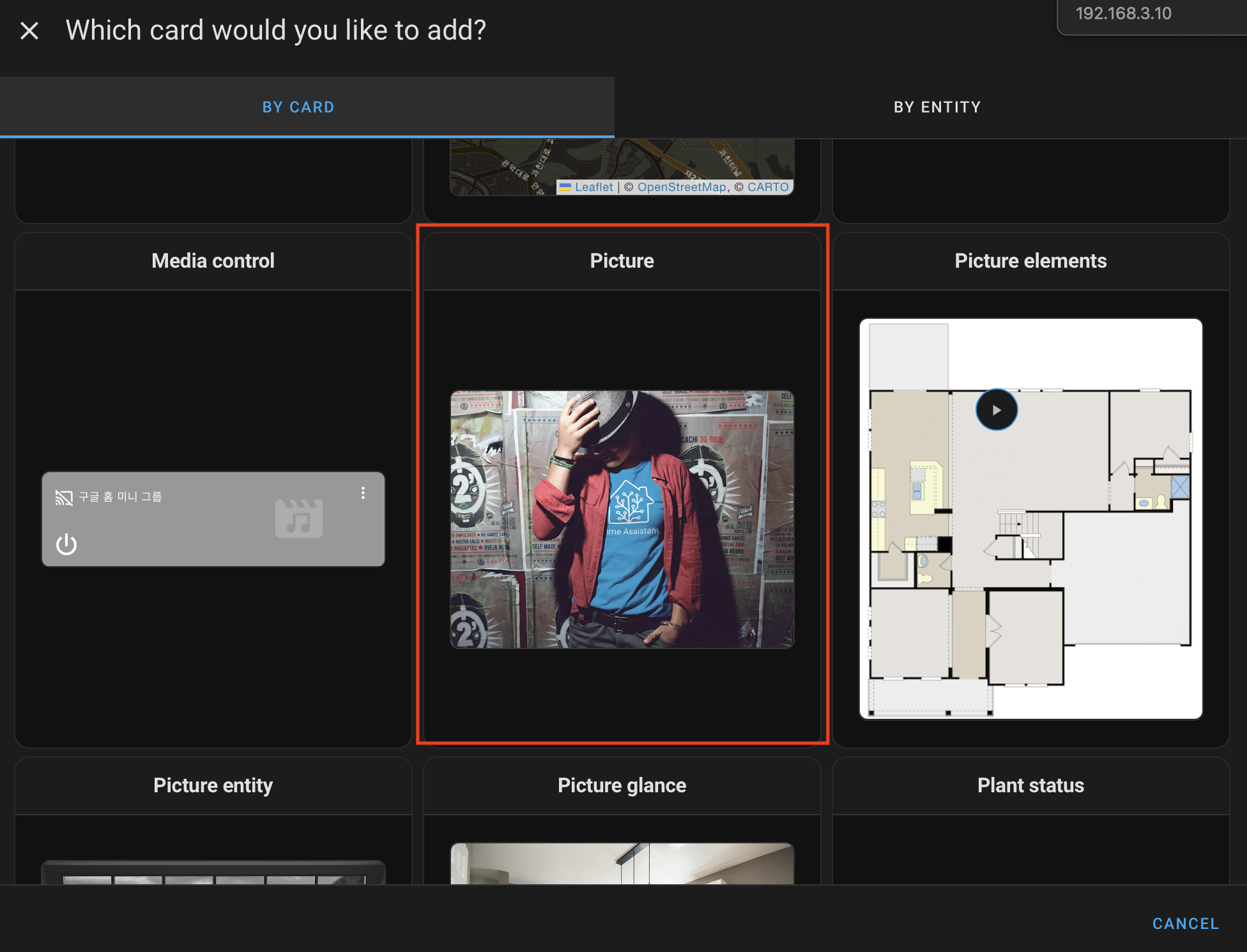Click the Picture card heading
The height and width of the screenshot is (952, 1247).
tap(622, 261)
